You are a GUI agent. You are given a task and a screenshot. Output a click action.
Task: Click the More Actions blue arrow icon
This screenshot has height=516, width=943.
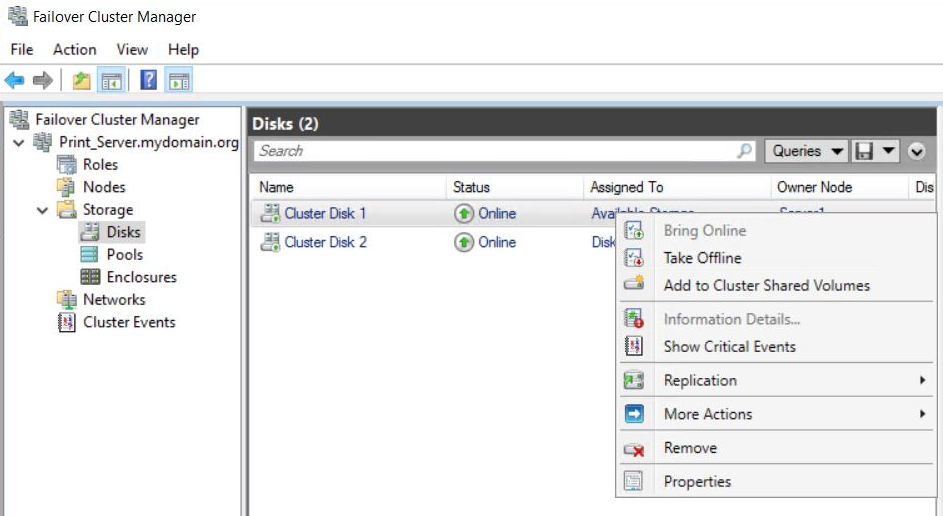[634, 414]
